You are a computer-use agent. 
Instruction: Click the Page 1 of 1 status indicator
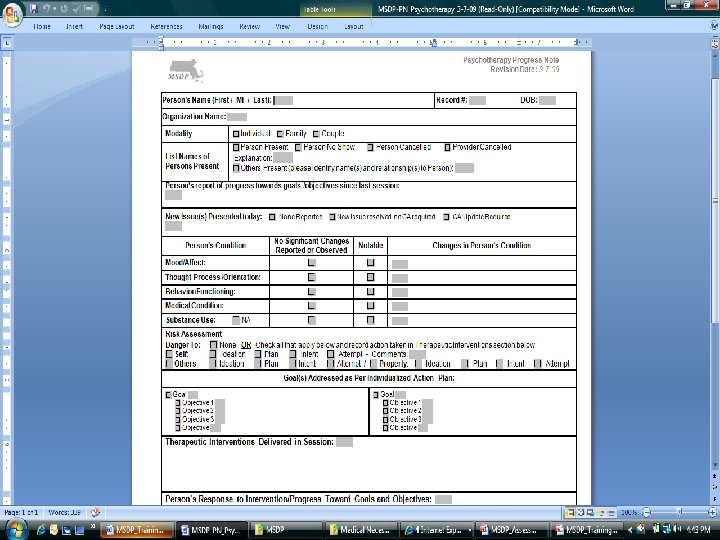tap(21, 512)
